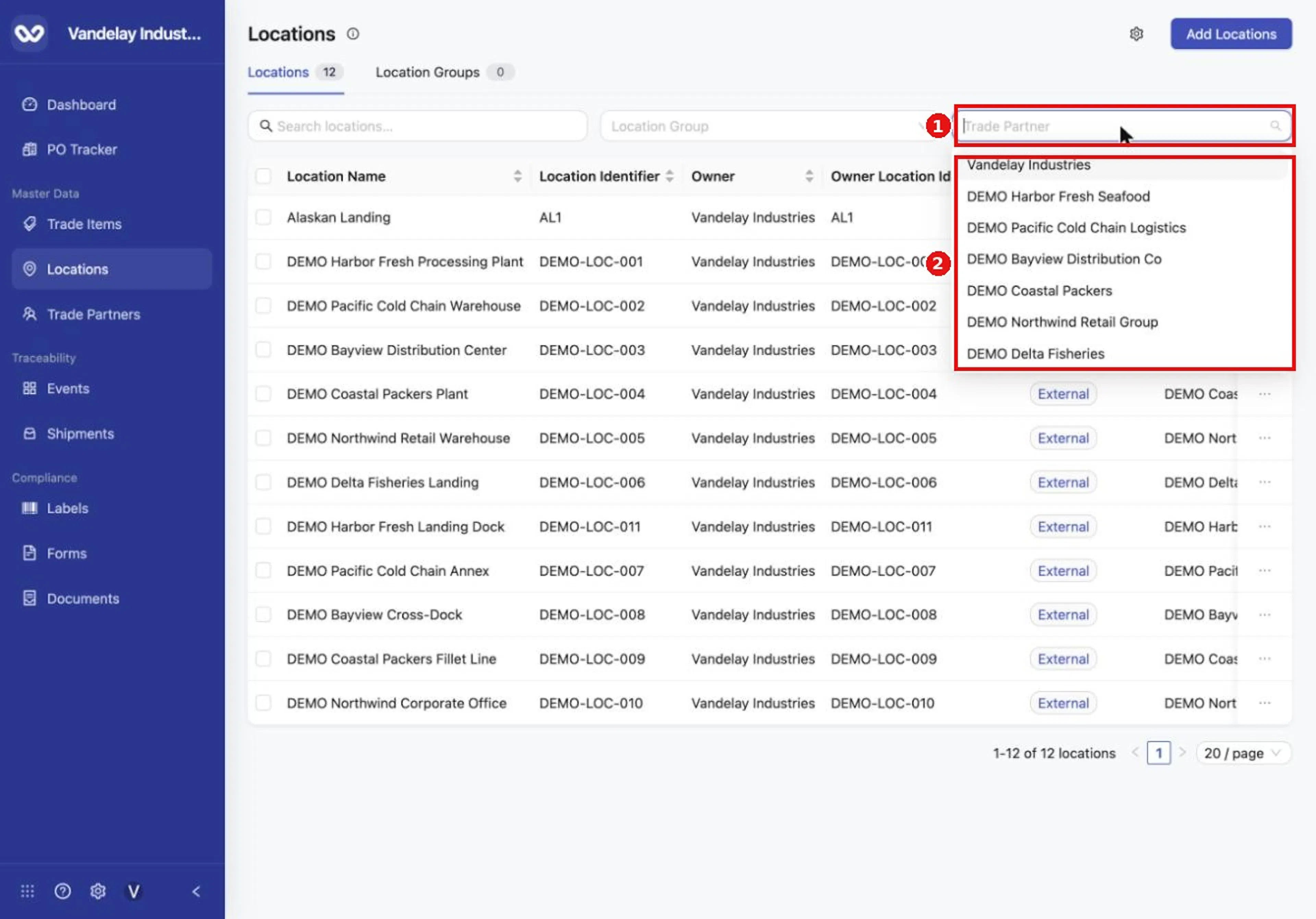Click into the Trade Partner filter field
The width and height of the screenshot is (1316, 919).
(x=1123, y=126)
